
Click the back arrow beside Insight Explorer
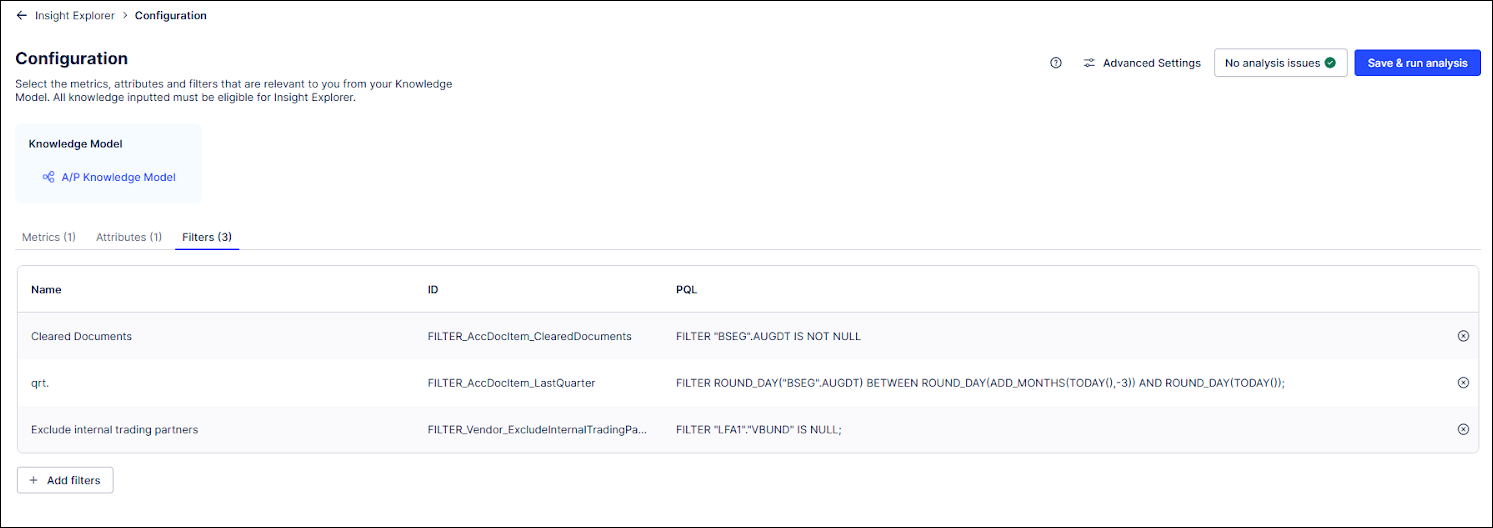pyautogui.click(x=21, y=16)
